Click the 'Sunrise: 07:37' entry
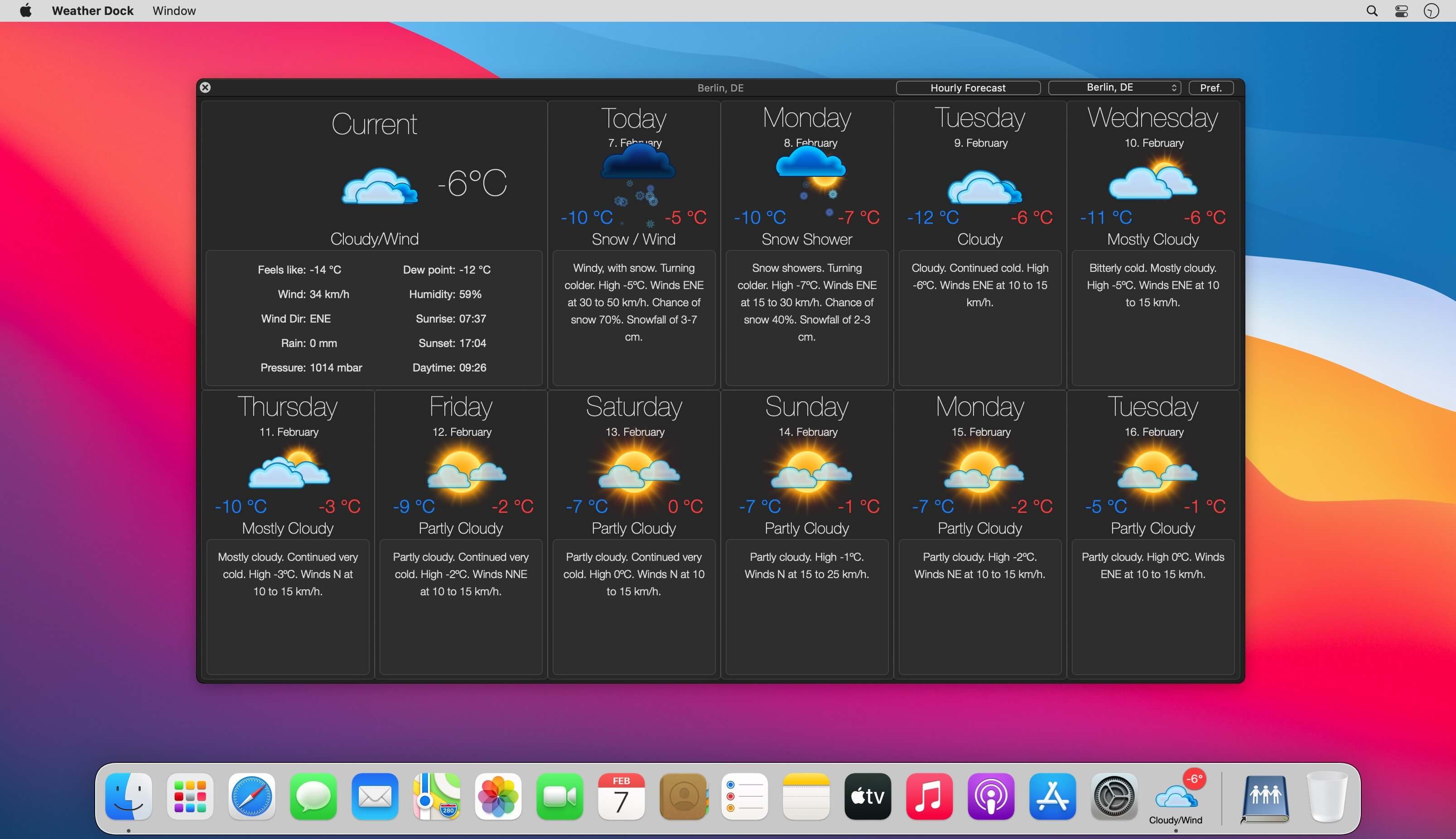This screenshot has height=839, width=1456. pyautogui.click(x=451, y=318)
